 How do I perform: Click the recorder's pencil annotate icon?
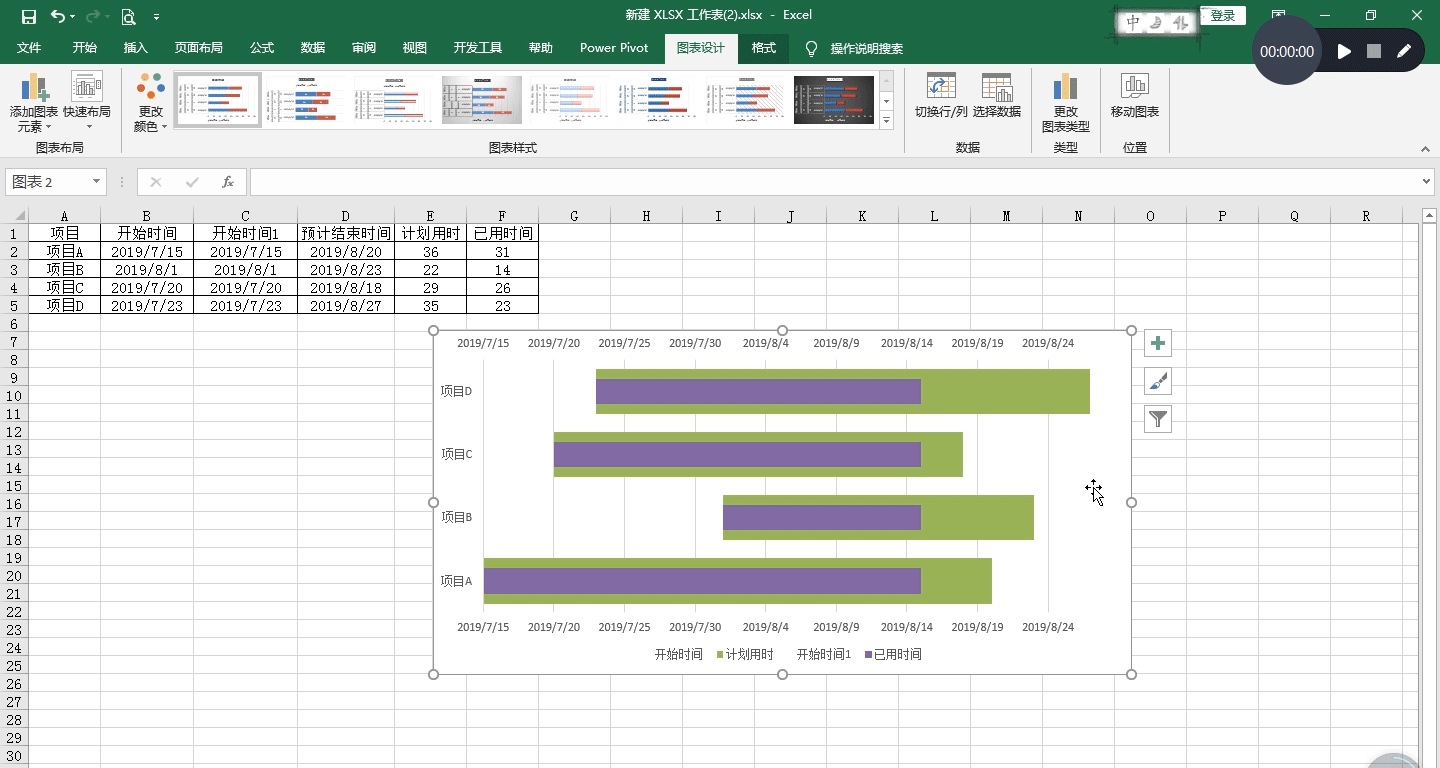pos(1404,51)
